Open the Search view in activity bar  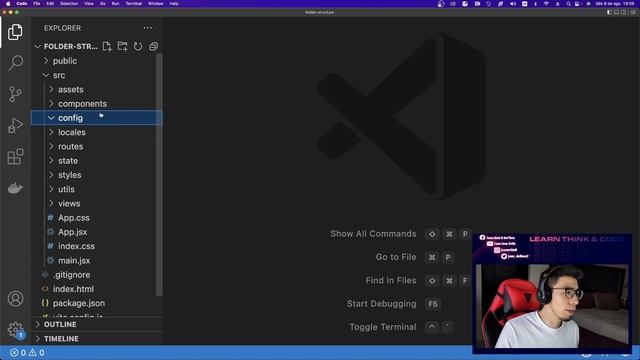15,63
